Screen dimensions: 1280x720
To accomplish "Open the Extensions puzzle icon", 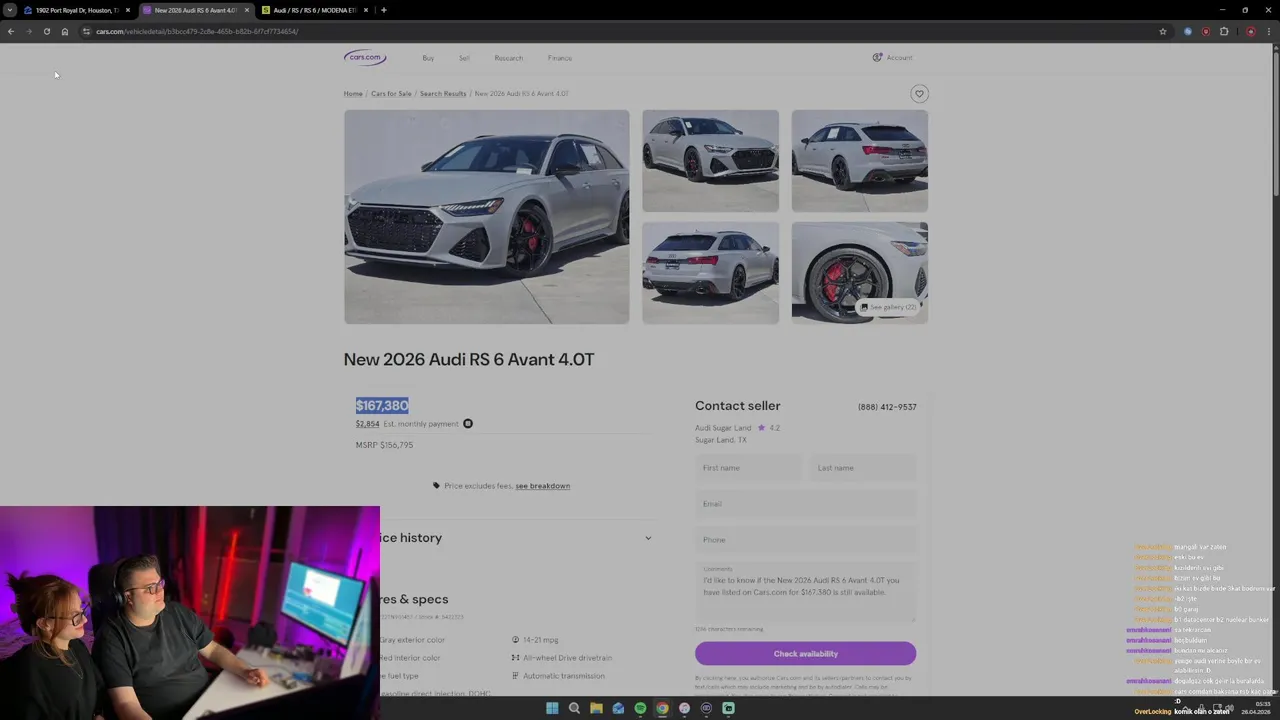I will (1224, 31).
